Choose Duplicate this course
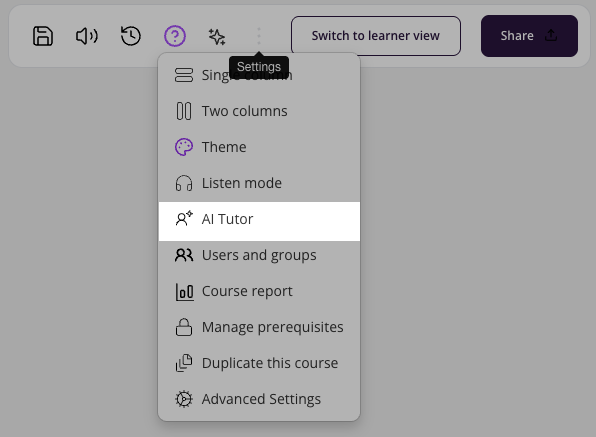 259,363
